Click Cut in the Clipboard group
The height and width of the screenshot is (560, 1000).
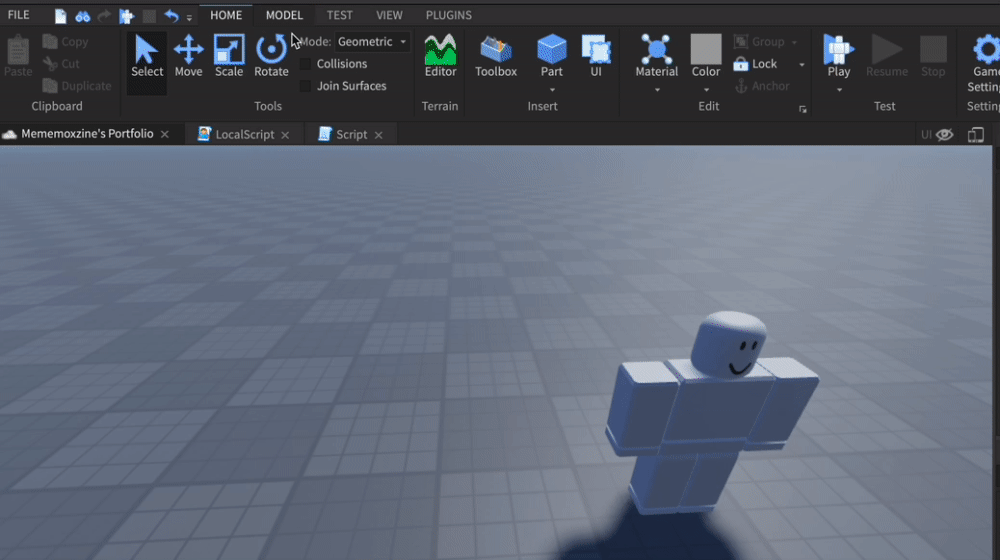click(61, 64)
